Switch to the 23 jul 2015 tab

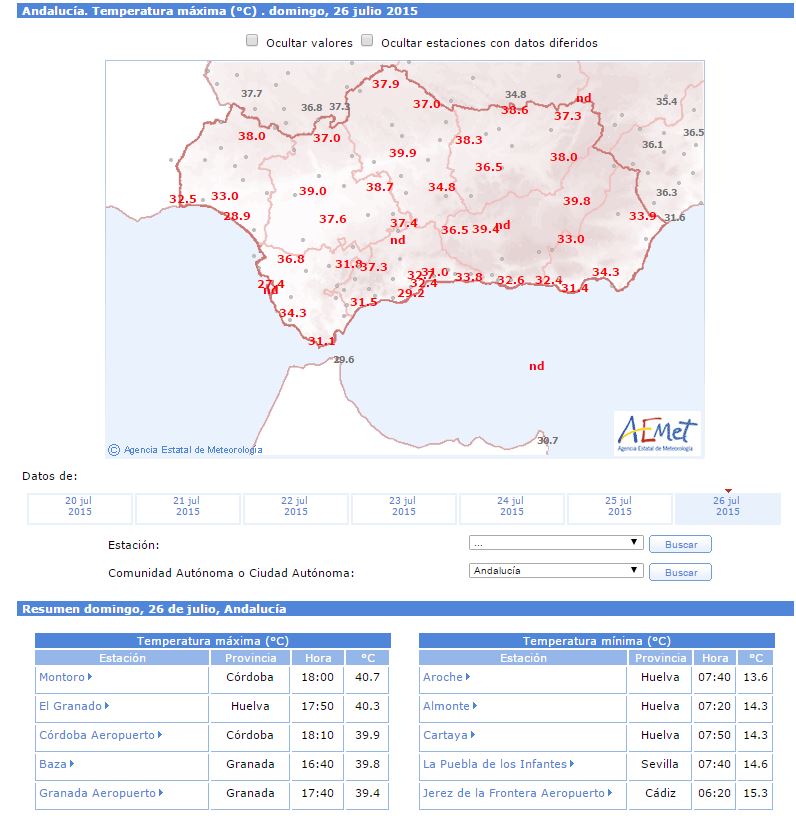pyautogui.click(x=404, y=508)
